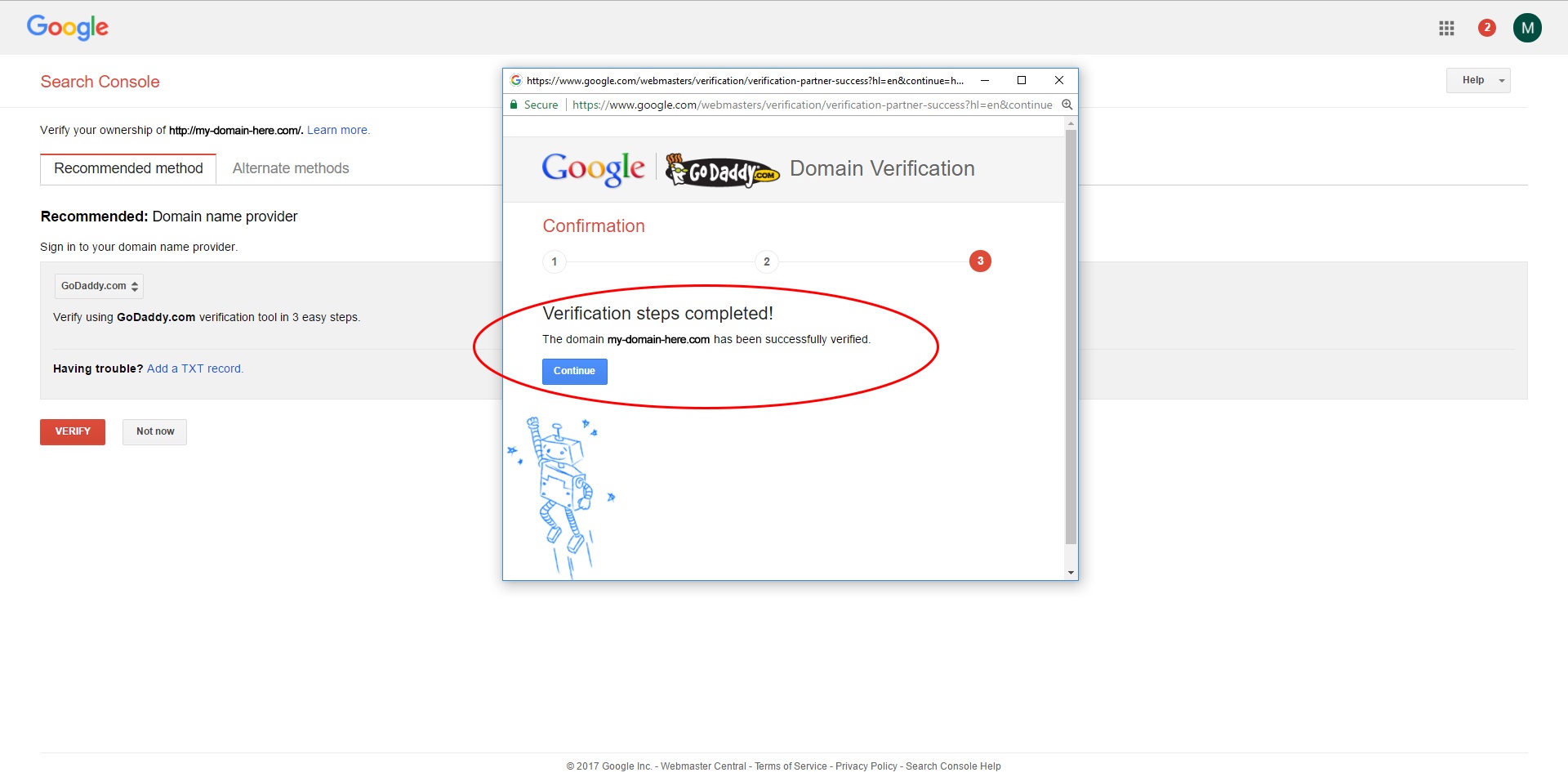Switch to the Alternate methods tab

coord(291,168)
